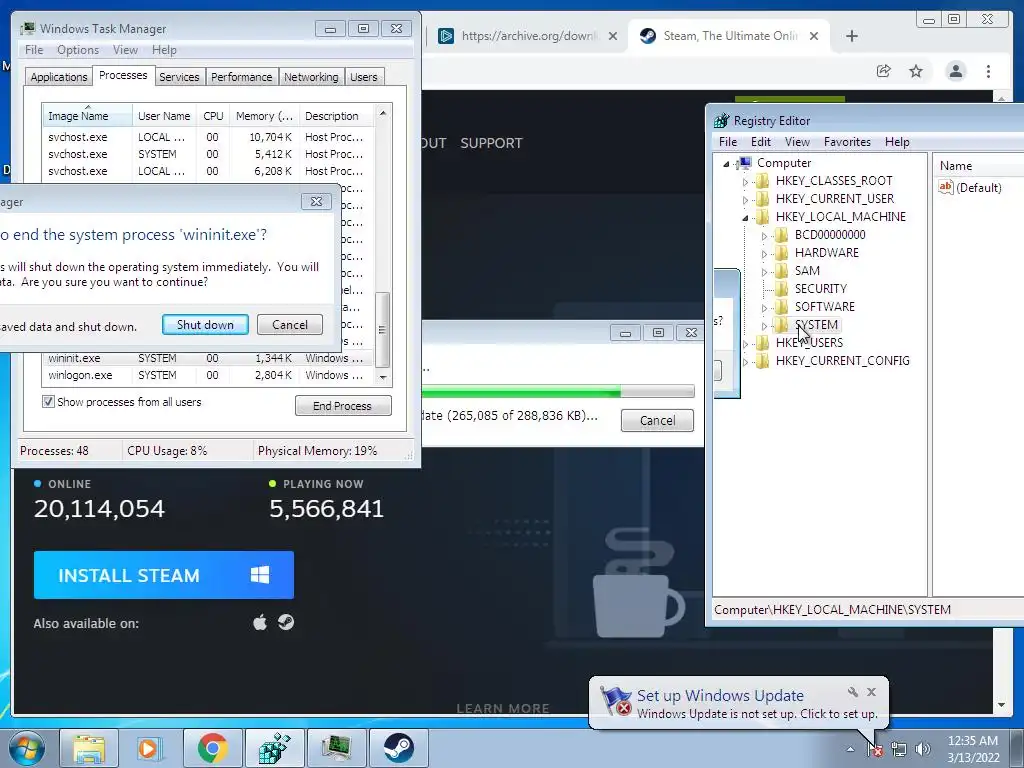Expand the SOFTWARE key

point(764,308)
